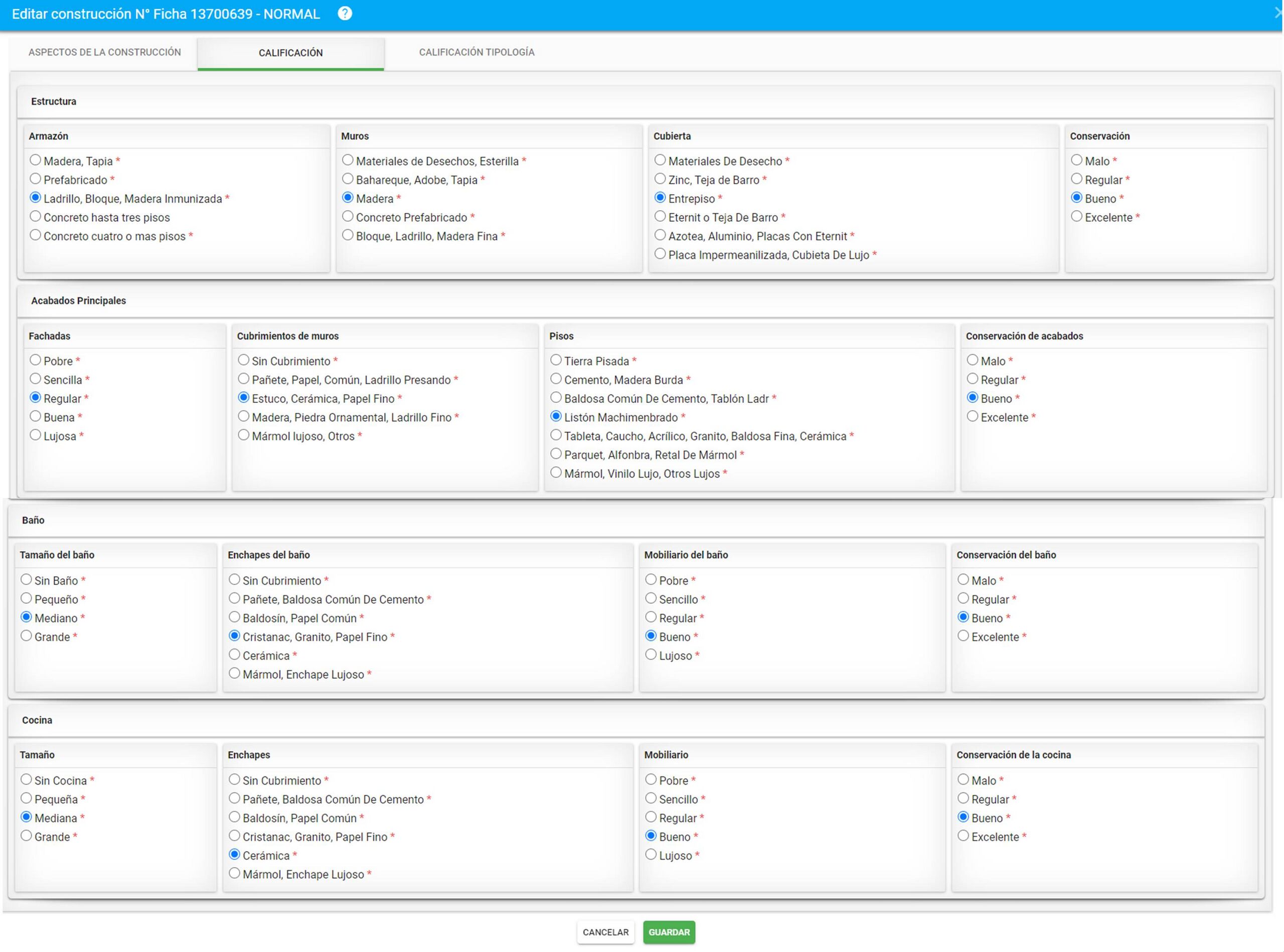This screenshot has width=1284, height=952.
Task: Choose Concreto Prefabricado for Muros
Action: [348, 217]
